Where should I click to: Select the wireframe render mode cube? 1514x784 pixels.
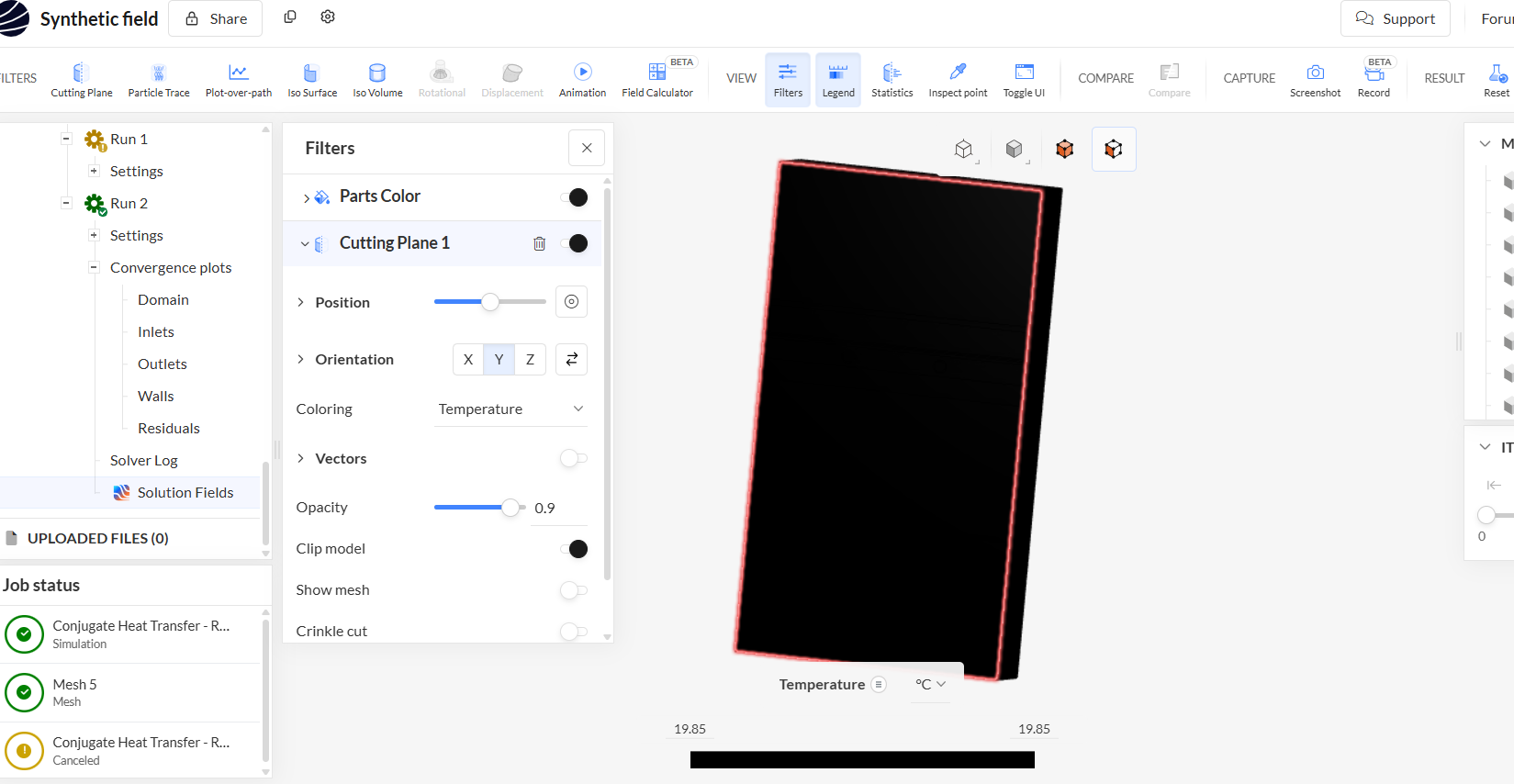(x=964, y=149)
